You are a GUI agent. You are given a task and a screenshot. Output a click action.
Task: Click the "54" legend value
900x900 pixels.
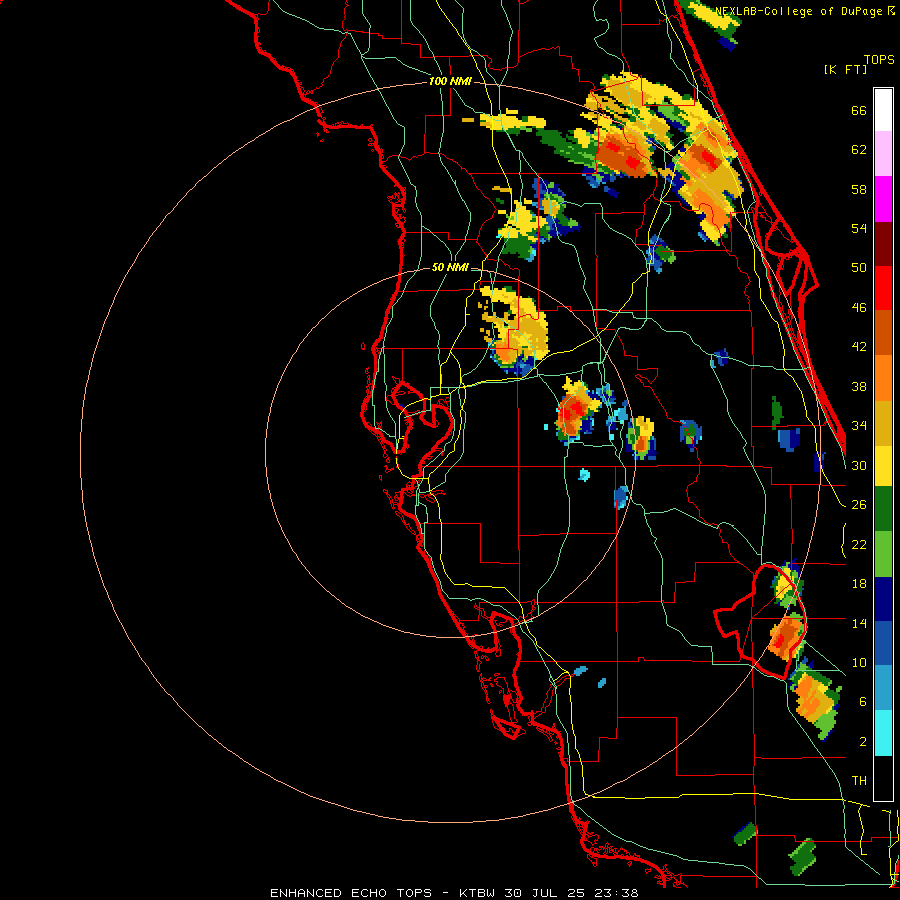(x=859, y=228)
